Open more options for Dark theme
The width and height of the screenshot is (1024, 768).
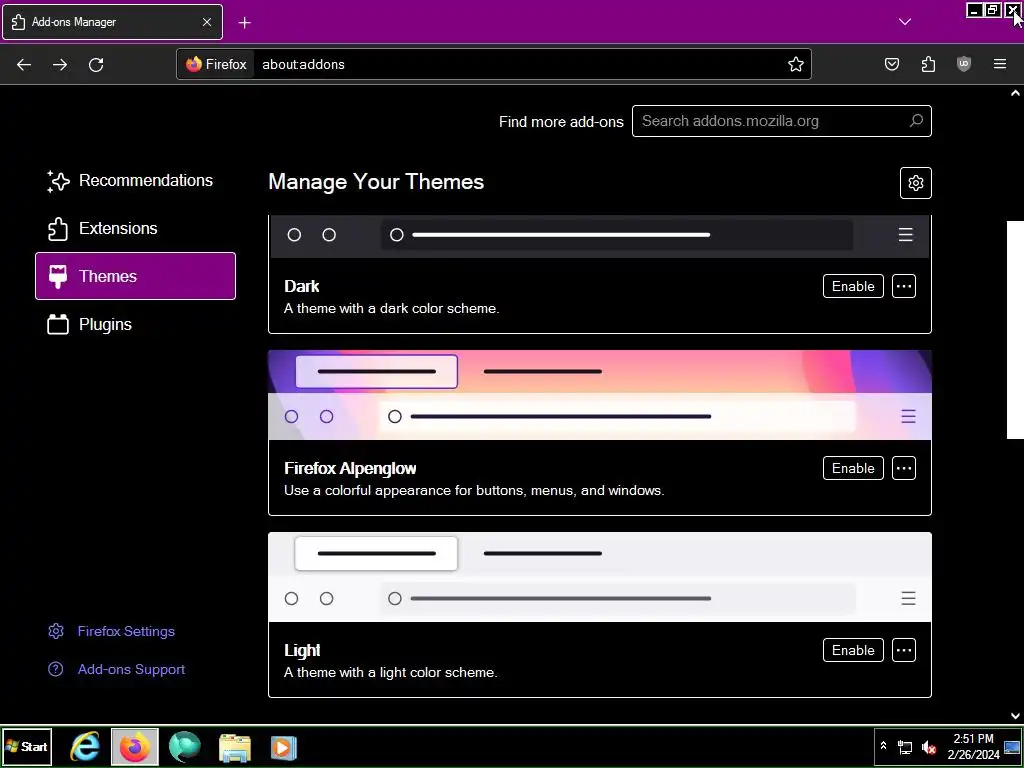click(904, 286)
